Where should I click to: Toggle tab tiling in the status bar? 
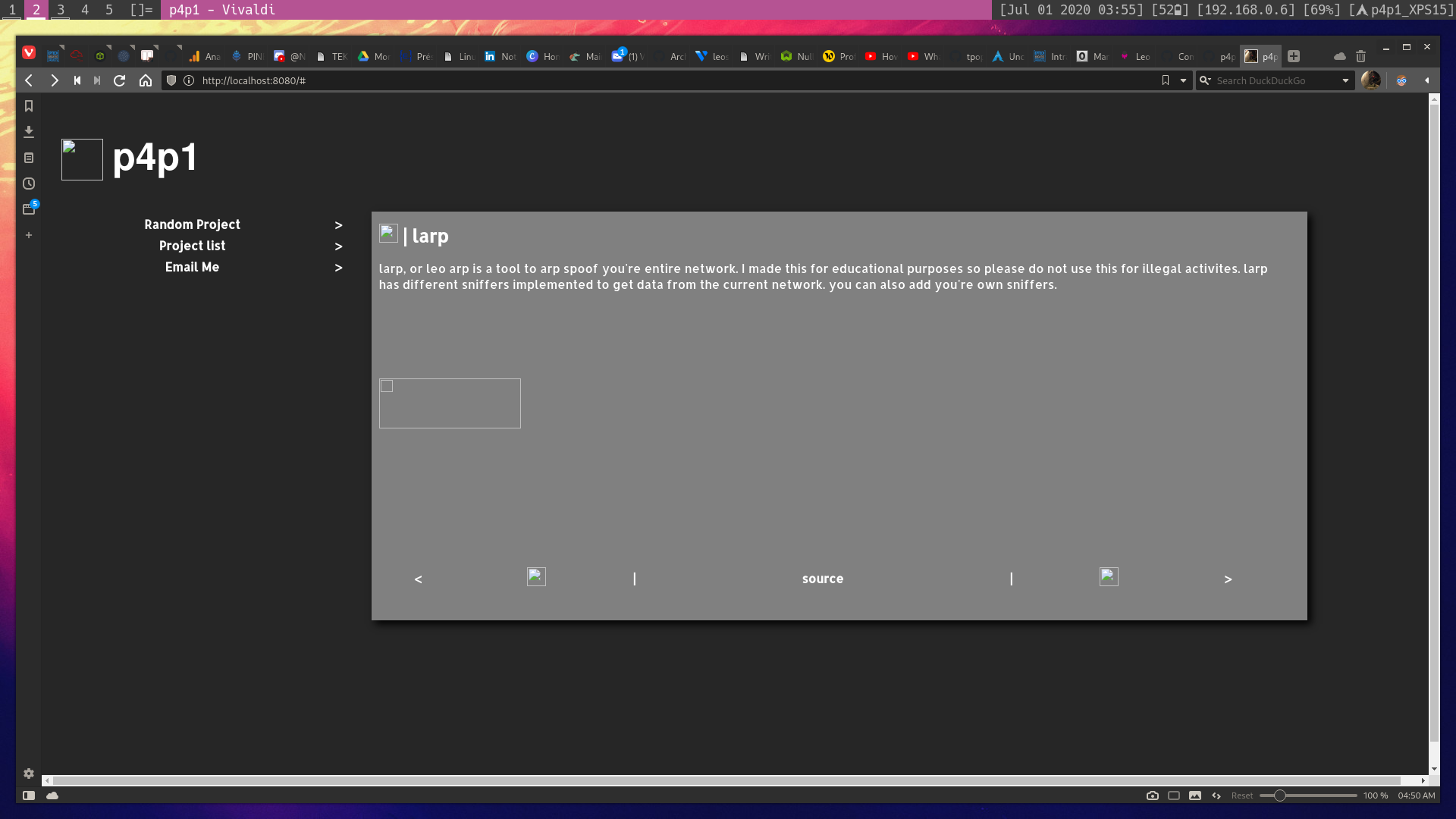[1174, 795]
